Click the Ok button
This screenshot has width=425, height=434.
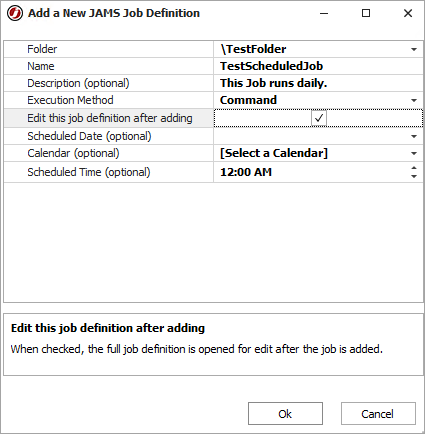[285, 414]
